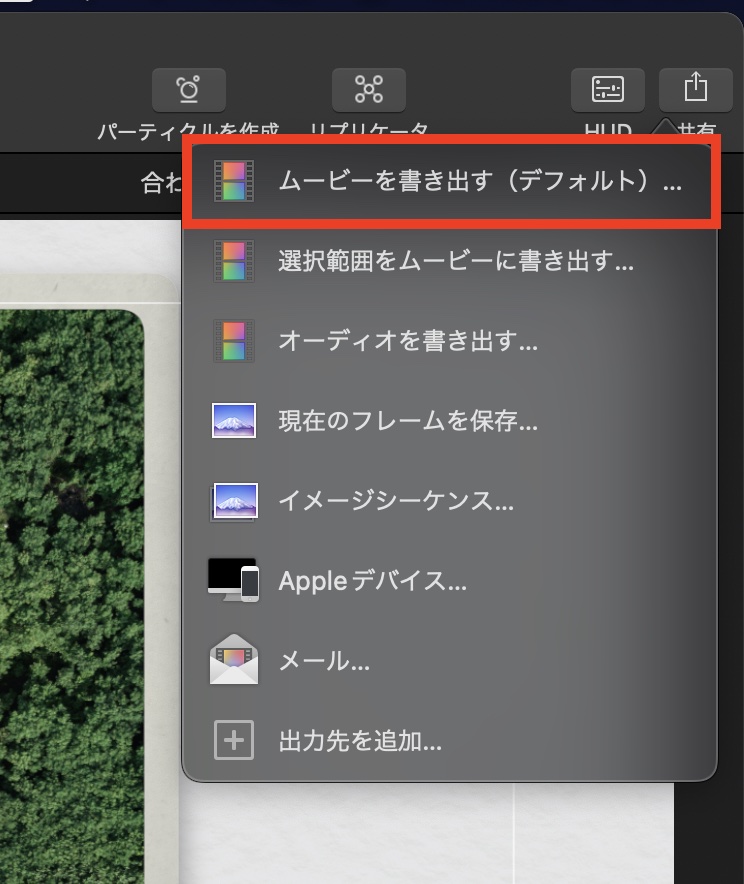The width and height of the screenshot is (744, 884).
Task: Click the envelope icon beside メール
Action: coord(234,660)
